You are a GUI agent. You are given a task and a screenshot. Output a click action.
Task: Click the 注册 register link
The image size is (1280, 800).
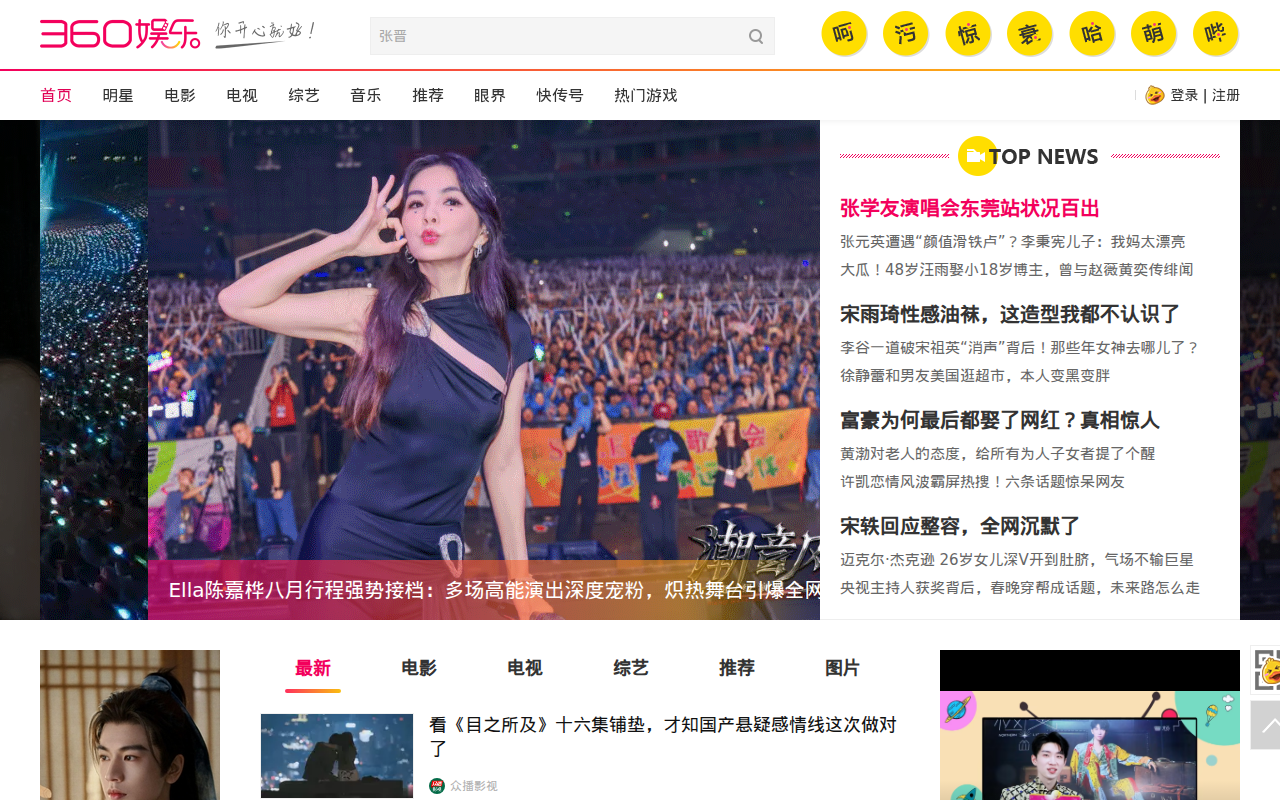1226,95
